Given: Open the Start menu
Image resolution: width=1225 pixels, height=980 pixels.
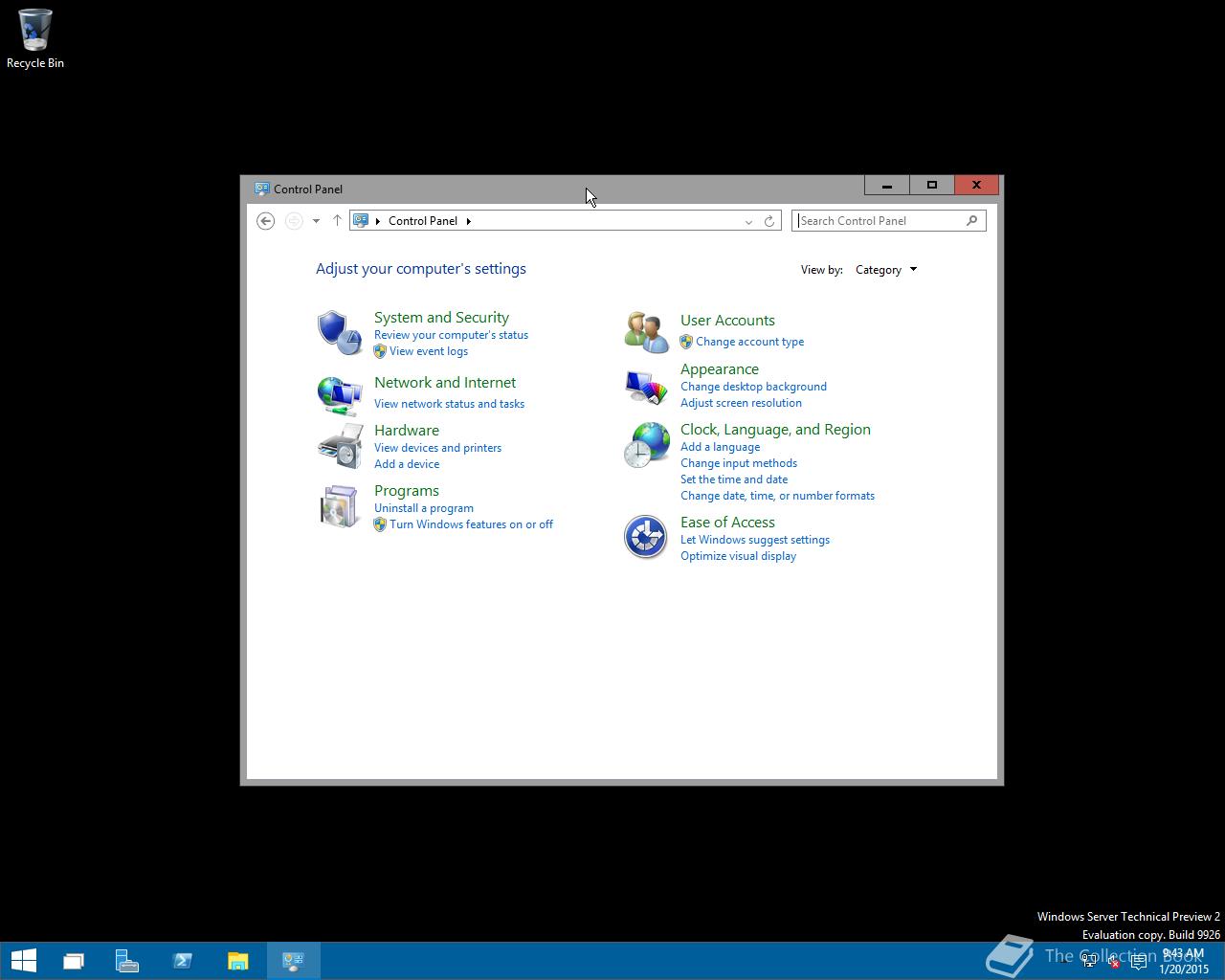Looking at the screenshot, I should coord(23,960).
